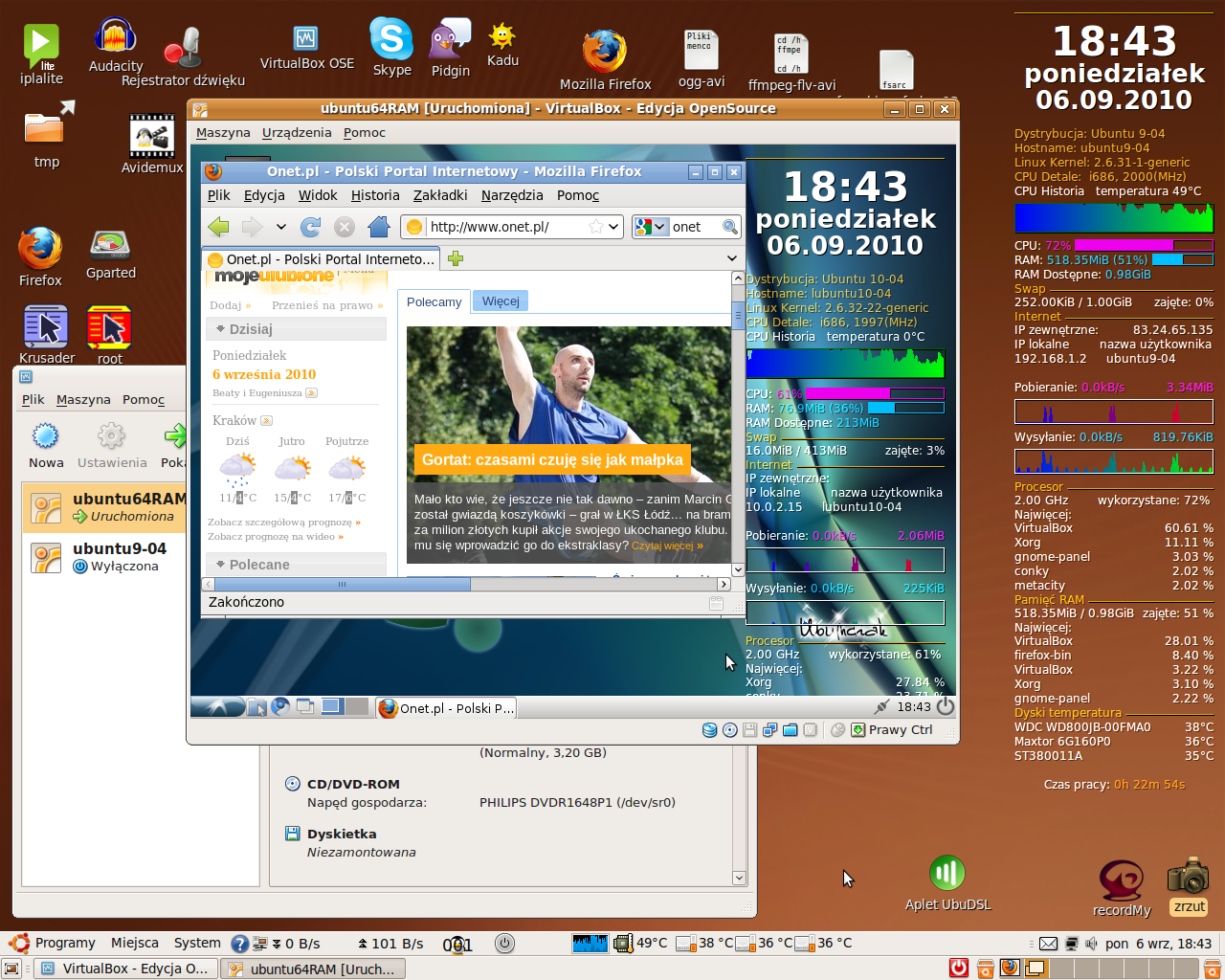Switch to the second workspace in guest panel

coord(356,707)
